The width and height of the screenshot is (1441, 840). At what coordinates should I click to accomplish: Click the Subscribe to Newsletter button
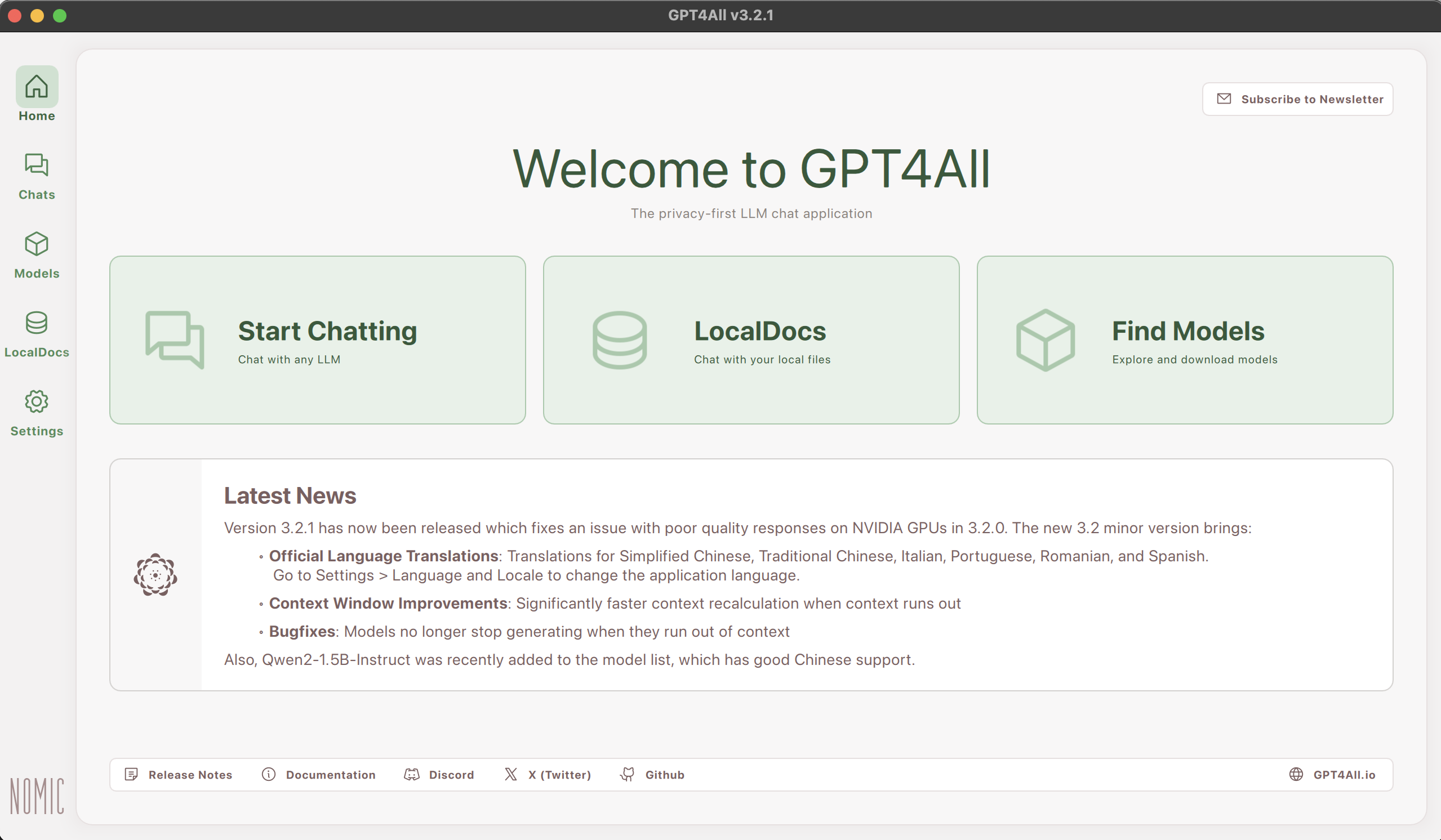coord(1297,100)
